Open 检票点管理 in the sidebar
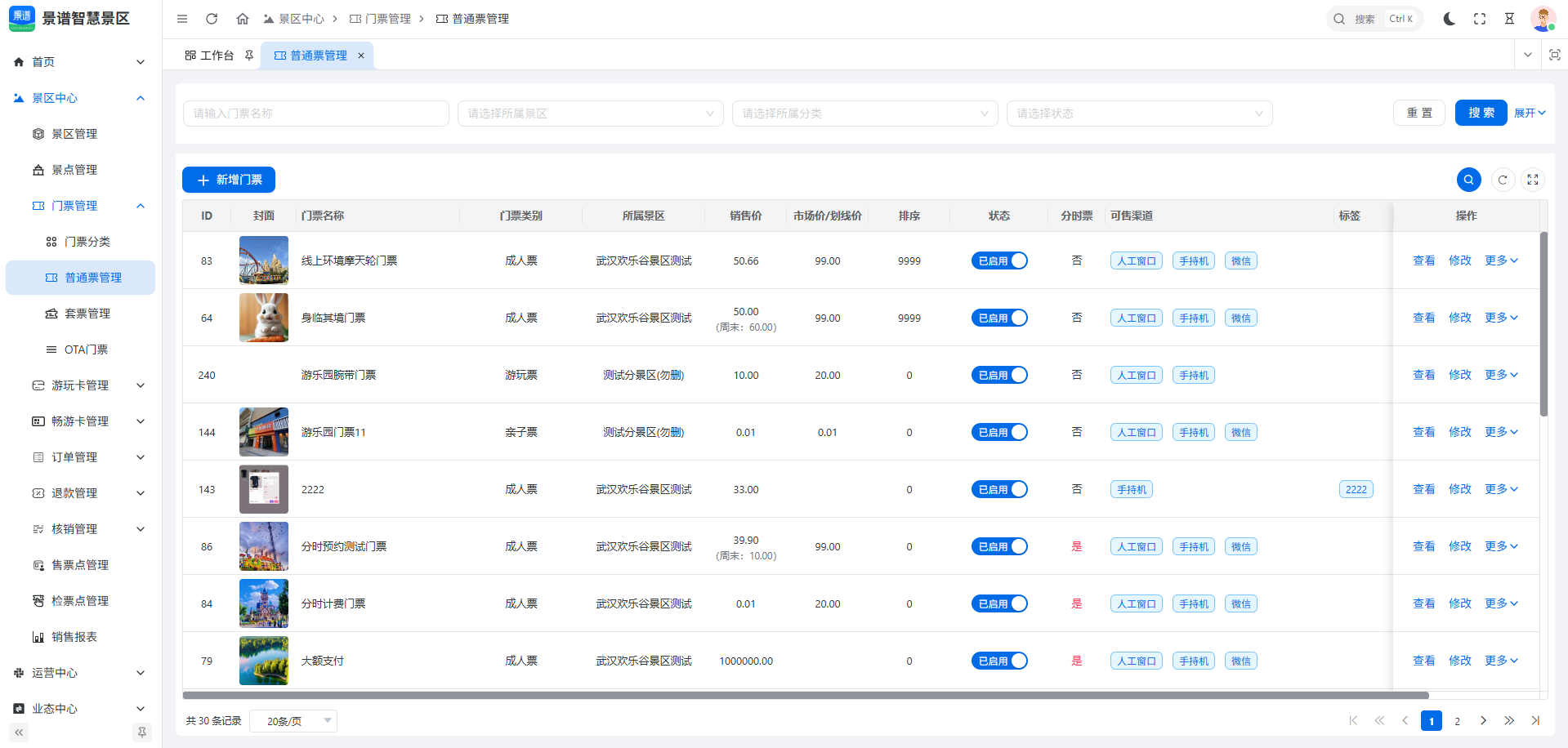This screenshot has width=1568, height=748. click(x=81, y=601)
